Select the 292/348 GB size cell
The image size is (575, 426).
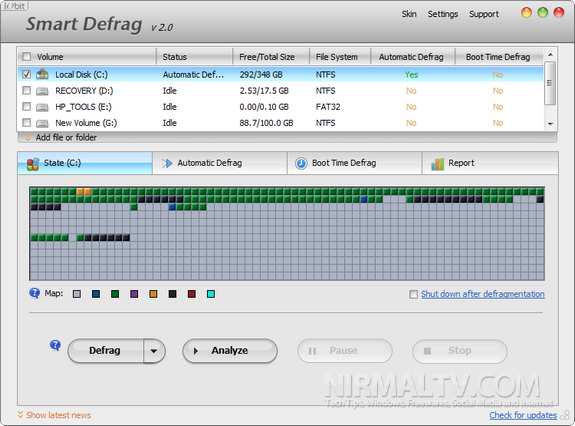coord(261,75)
